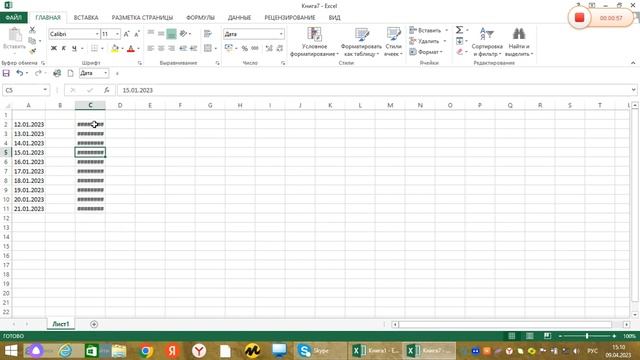
Task: Click the AutoSum sigma icon
Action: click(459, 30)
